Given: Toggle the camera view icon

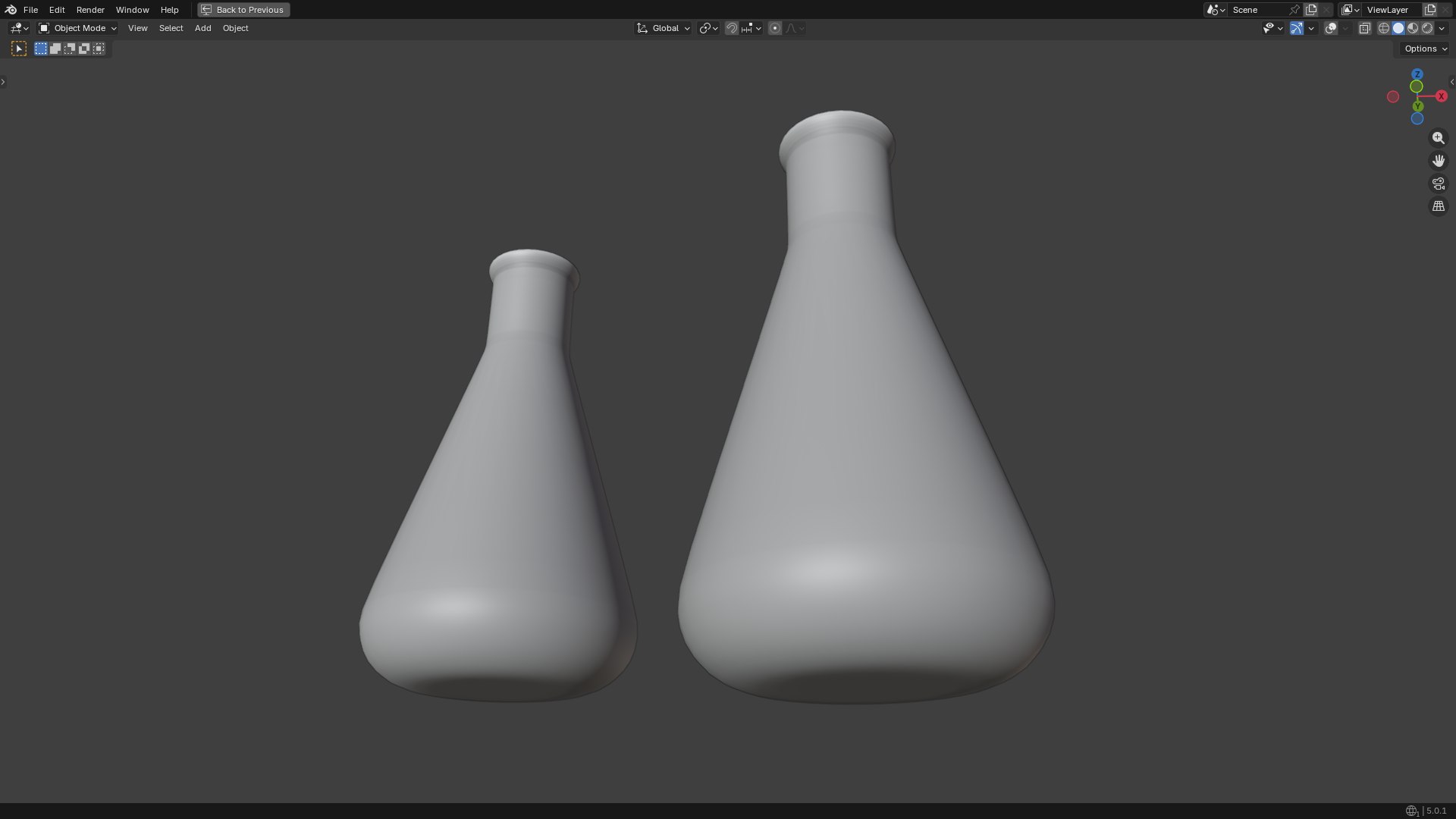Looking at the screenshot, I should 1439,184.
